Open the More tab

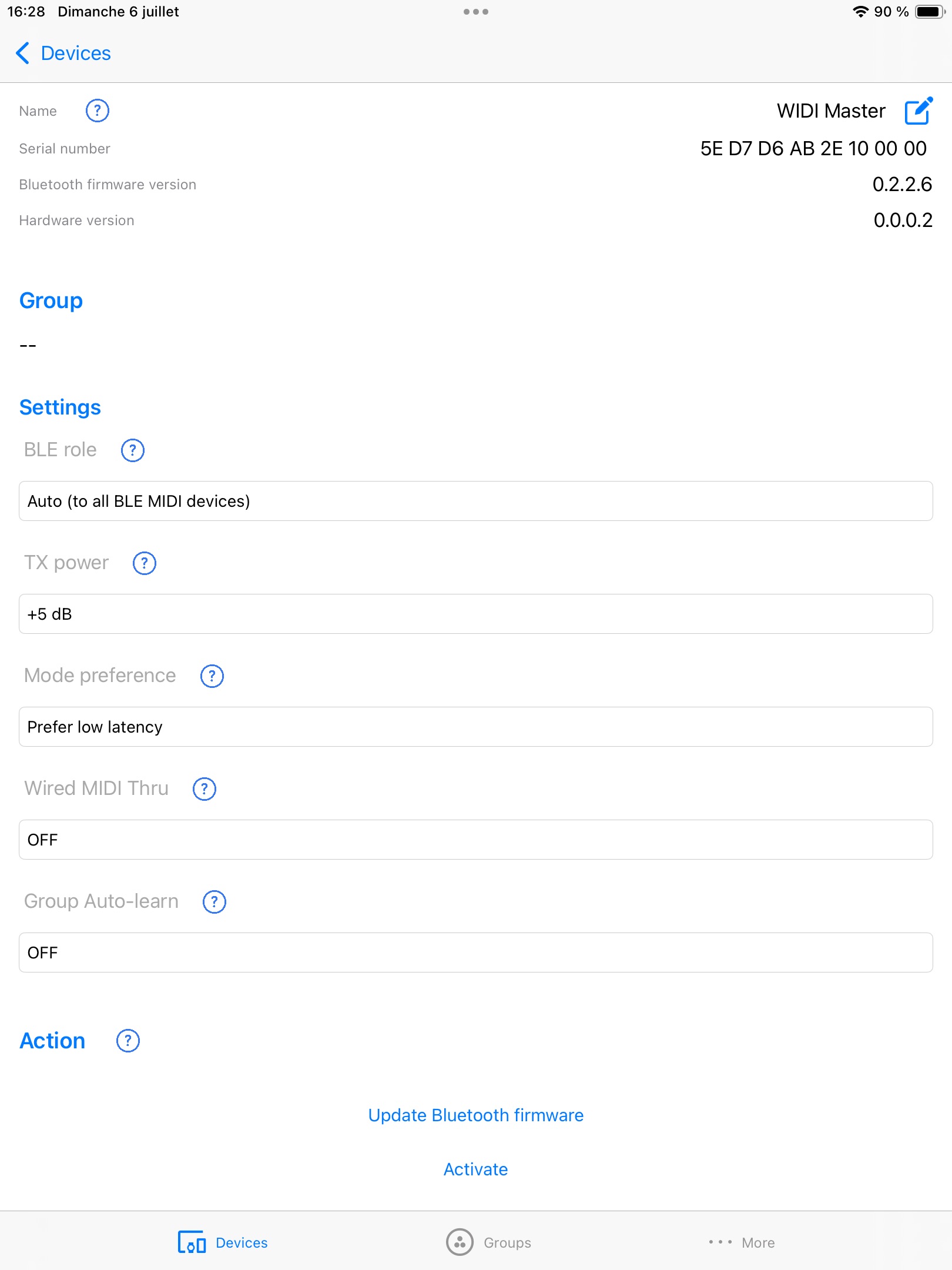742,1242
